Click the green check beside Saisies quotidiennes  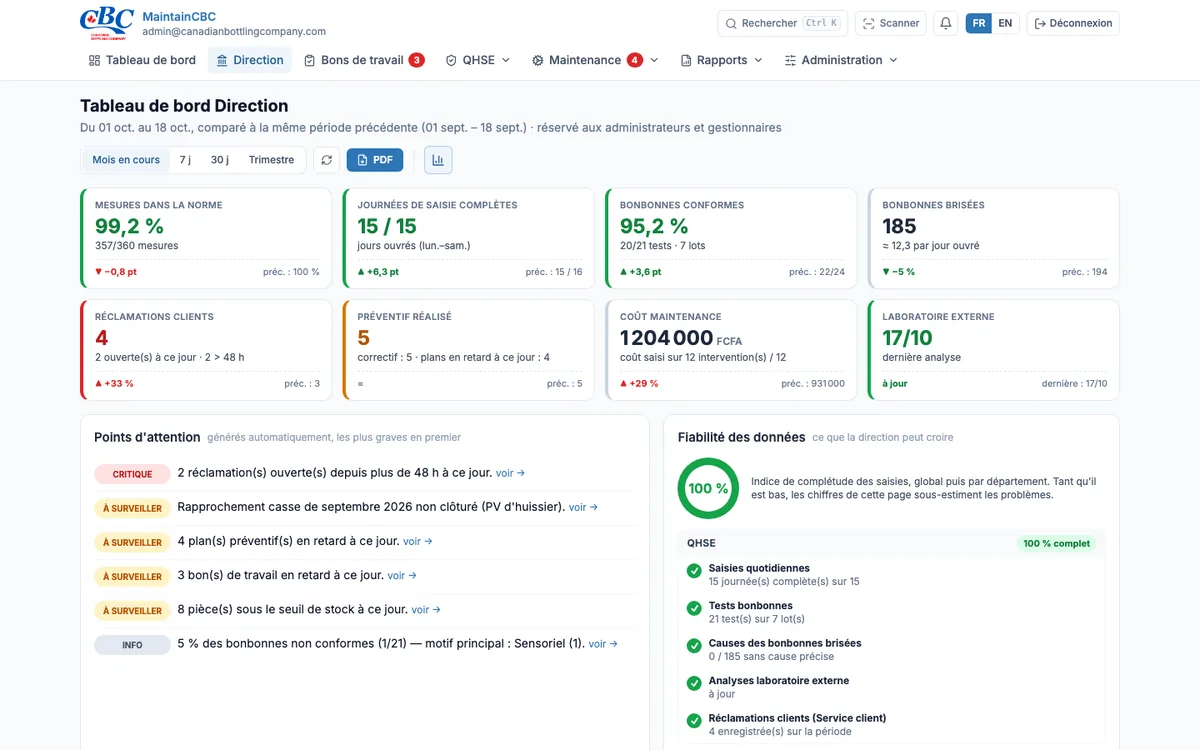(694, 571)
